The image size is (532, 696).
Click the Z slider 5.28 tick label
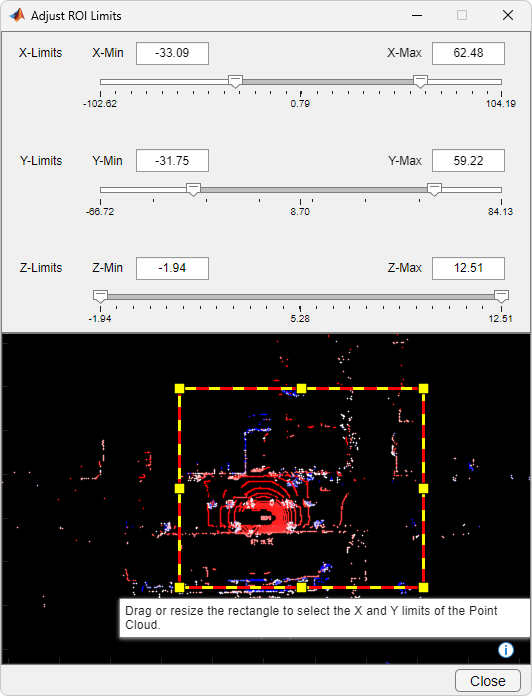(300, 319)
